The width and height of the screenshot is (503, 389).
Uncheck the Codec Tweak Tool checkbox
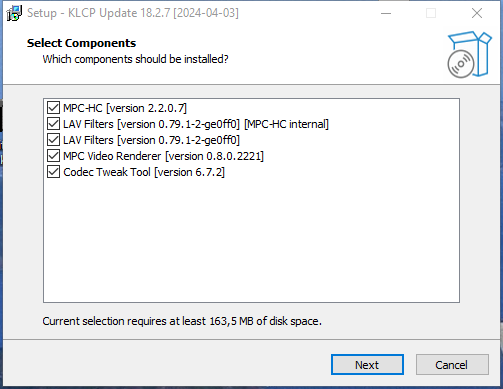(53, 172)
